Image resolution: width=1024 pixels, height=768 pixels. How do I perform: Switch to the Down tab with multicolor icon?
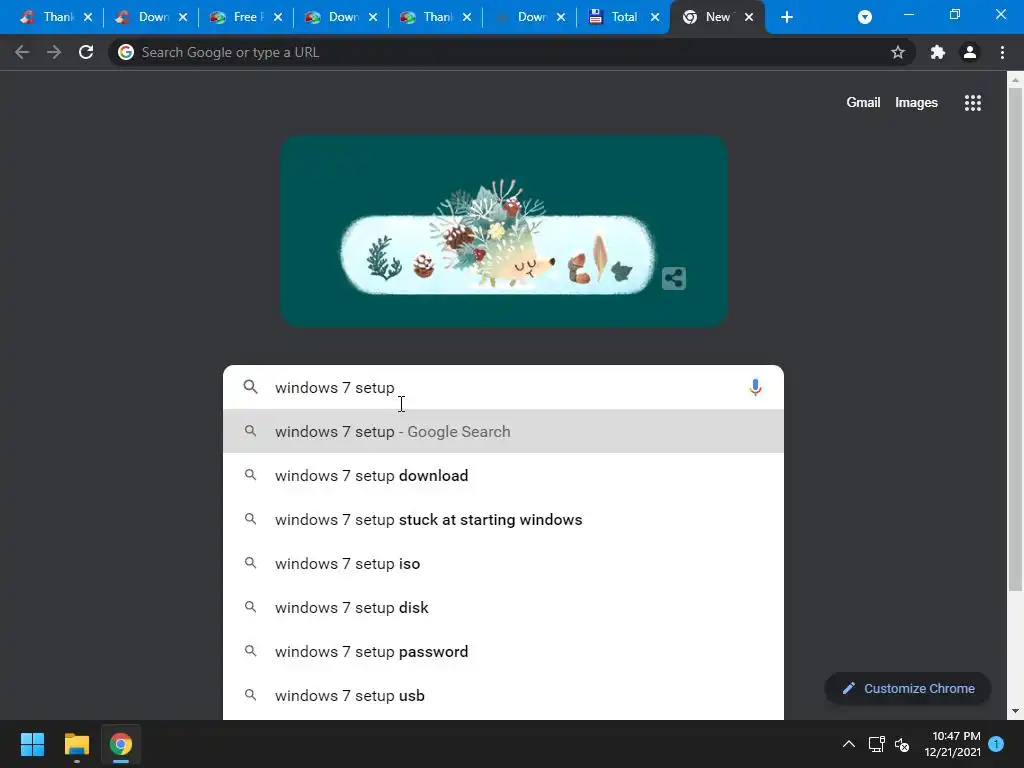[x=340, y=17]
